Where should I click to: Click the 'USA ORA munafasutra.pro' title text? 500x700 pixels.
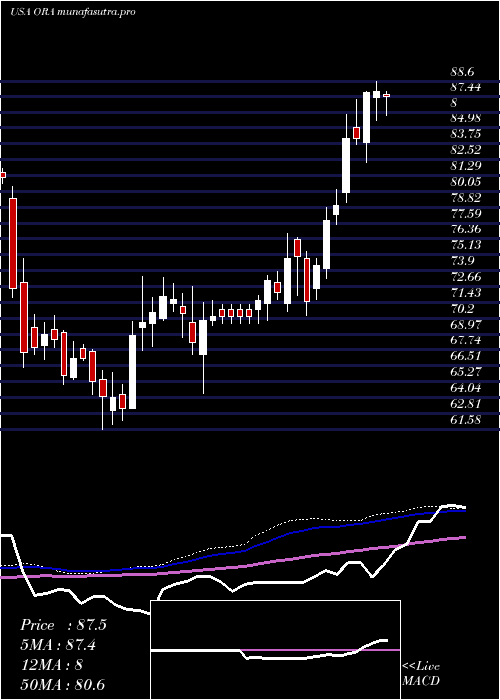point(72,12)
